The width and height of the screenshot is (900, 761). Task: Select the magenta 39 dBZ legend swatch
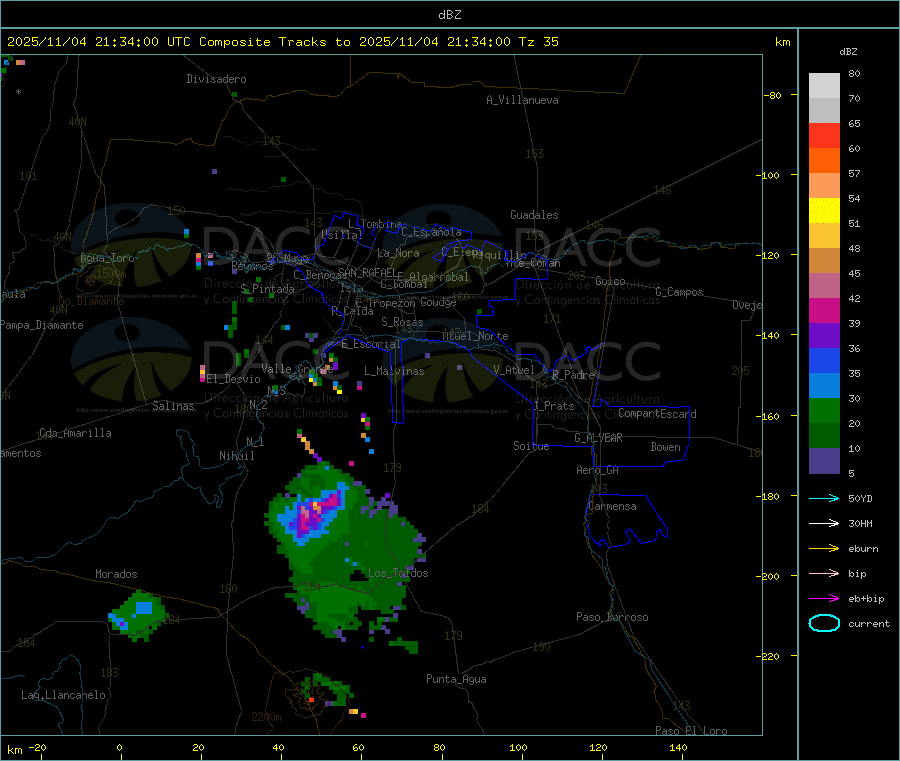824,310
